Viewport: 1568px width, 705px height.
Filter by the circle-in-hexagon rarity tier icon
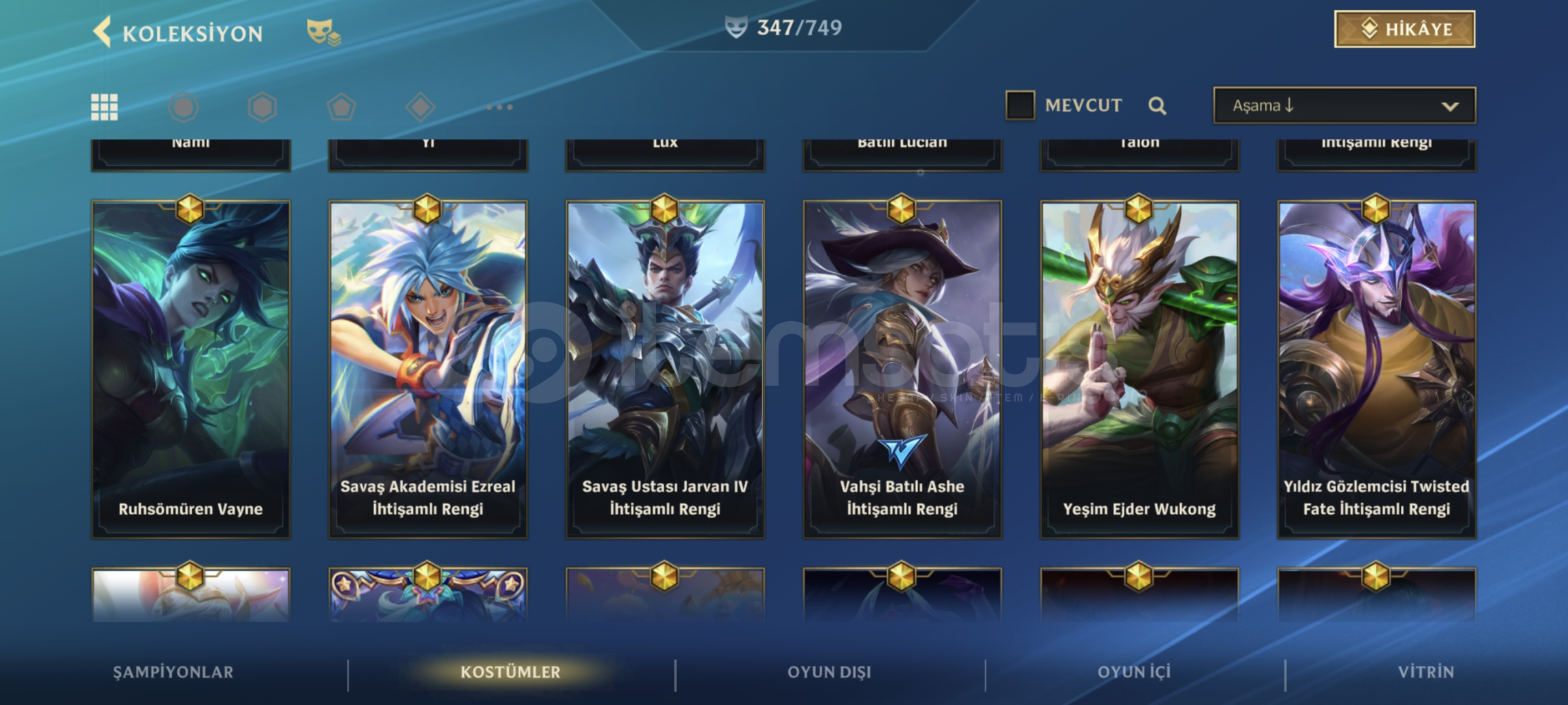[x=184, y=107]
